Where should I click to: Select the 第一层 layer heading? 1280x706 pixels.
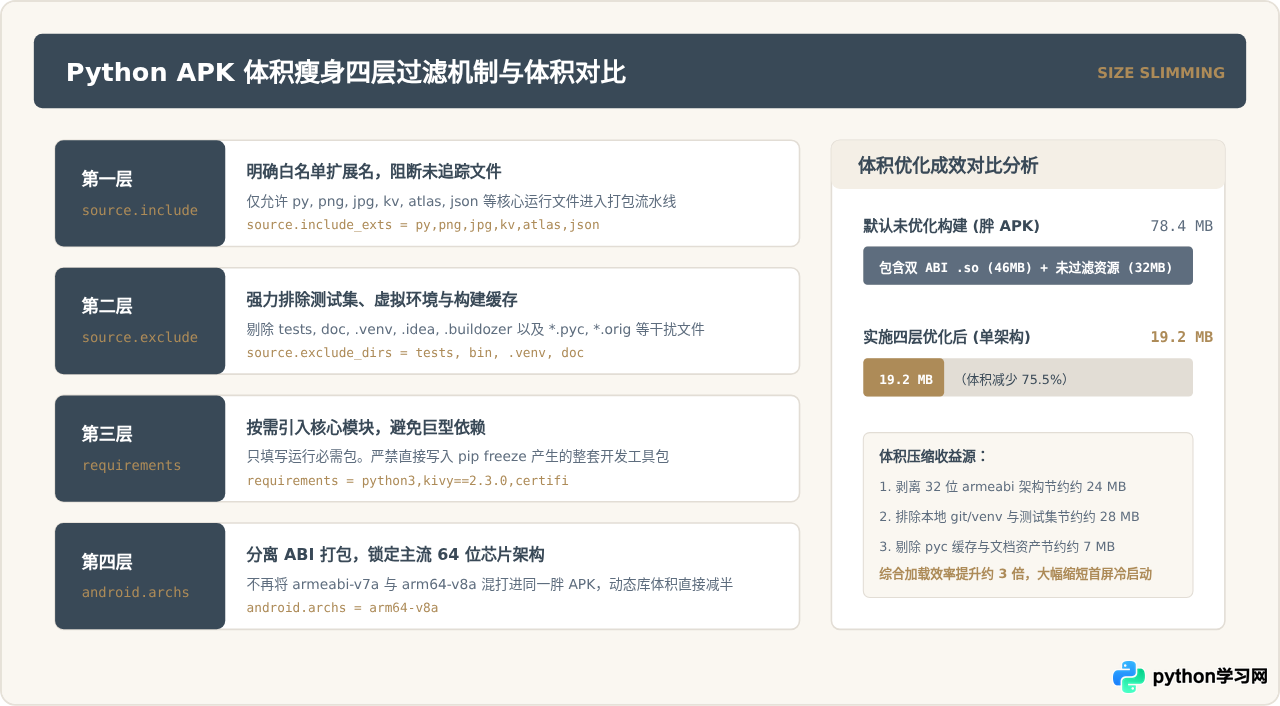coord(107,179)
